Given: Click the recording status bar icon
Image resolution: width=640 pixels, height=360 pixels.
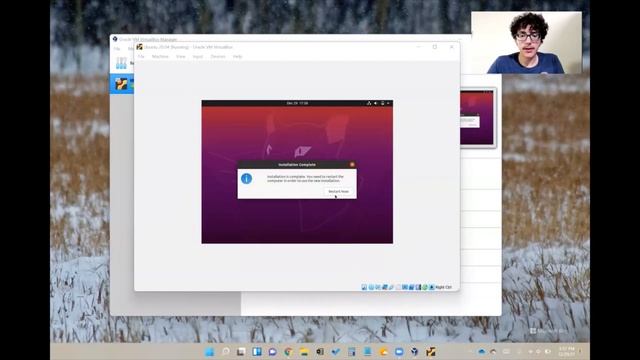Looking at the screenshot, I should [x=412, y=287].
